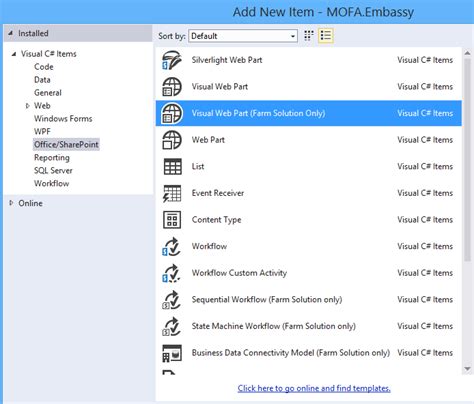474x404 pixels.
Task: Click the Installed header label
Action: click(33, 33)
